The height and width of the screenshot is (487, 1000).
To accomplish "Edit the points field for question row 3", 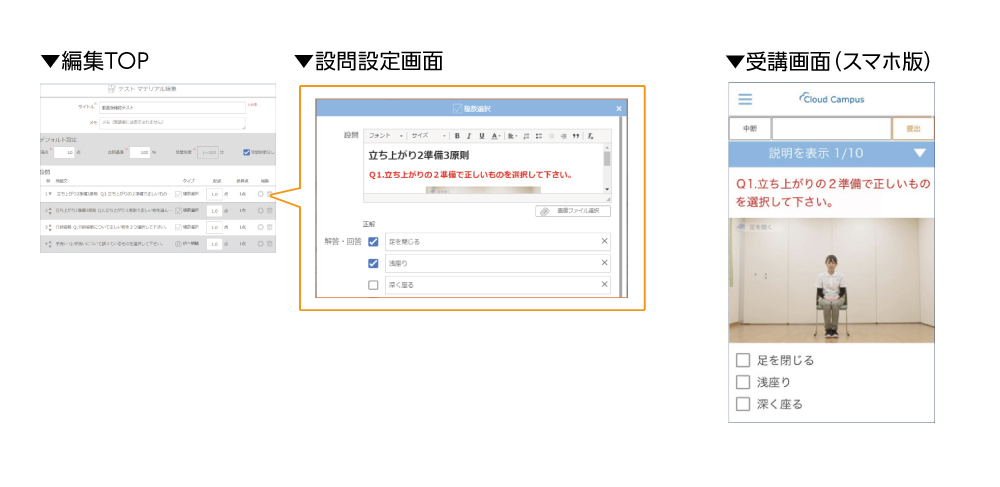I will pyautogui.click(x=214, y=227).
